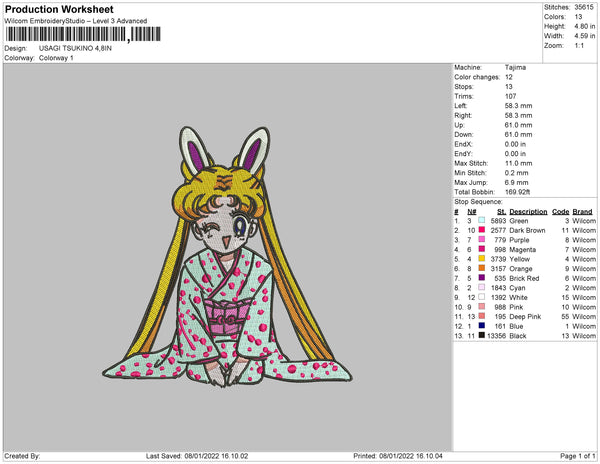Click the barcode under the worksheet title
This screenshot has height=464, width=600.
tap(83, 34)
